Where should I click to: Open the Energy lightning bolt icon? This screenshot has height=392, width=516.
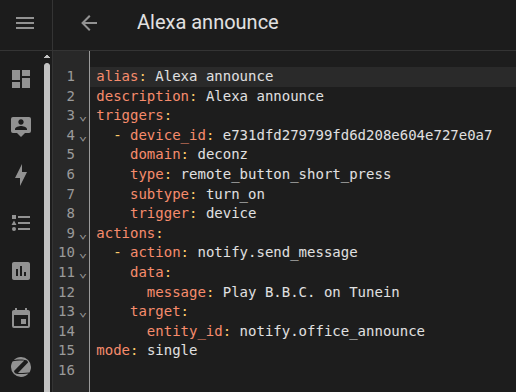[x=21, y=175]
